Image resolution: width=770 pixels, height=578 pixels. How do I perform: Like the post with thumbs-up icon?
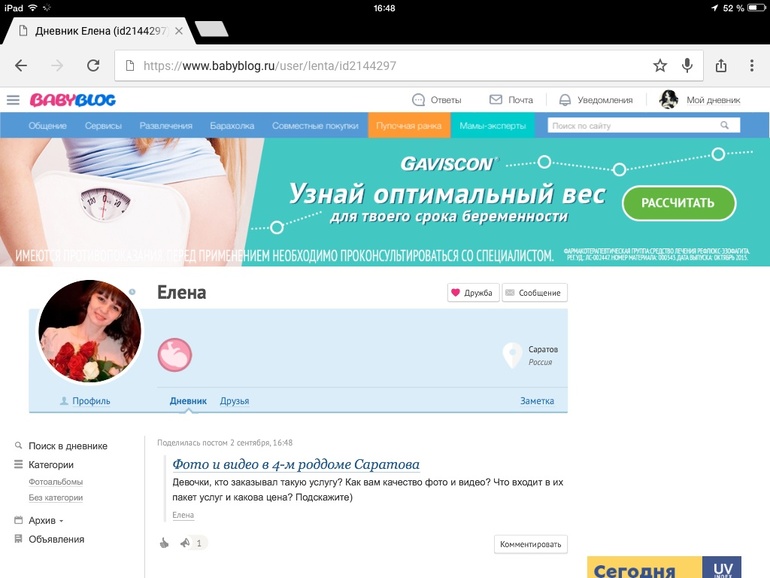tap(164, 543)
